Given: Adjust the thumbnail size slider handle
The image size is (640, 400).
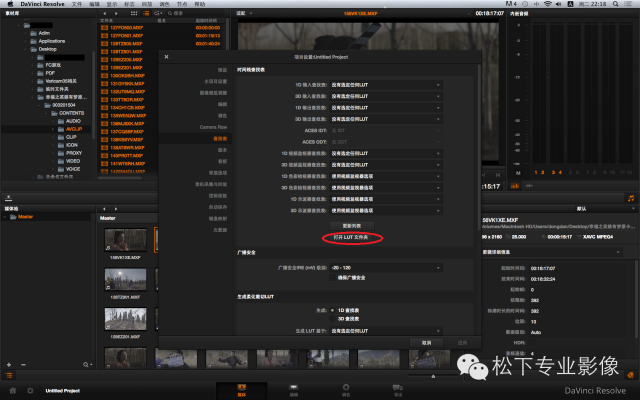Looking at the screenshot, I should coord(433,376).
